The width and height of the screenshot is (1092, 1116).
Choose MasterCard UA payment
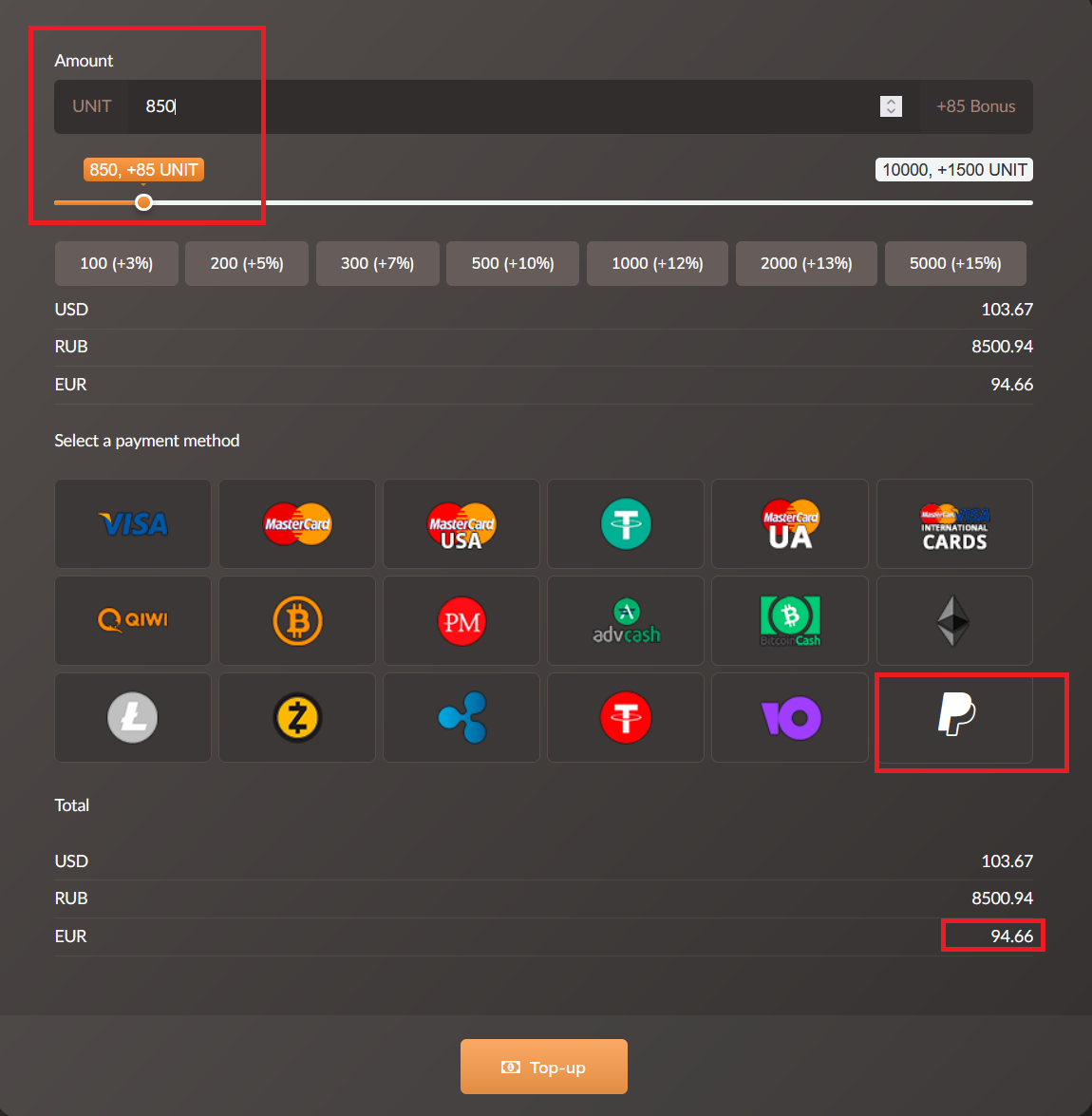click(790, 523)
